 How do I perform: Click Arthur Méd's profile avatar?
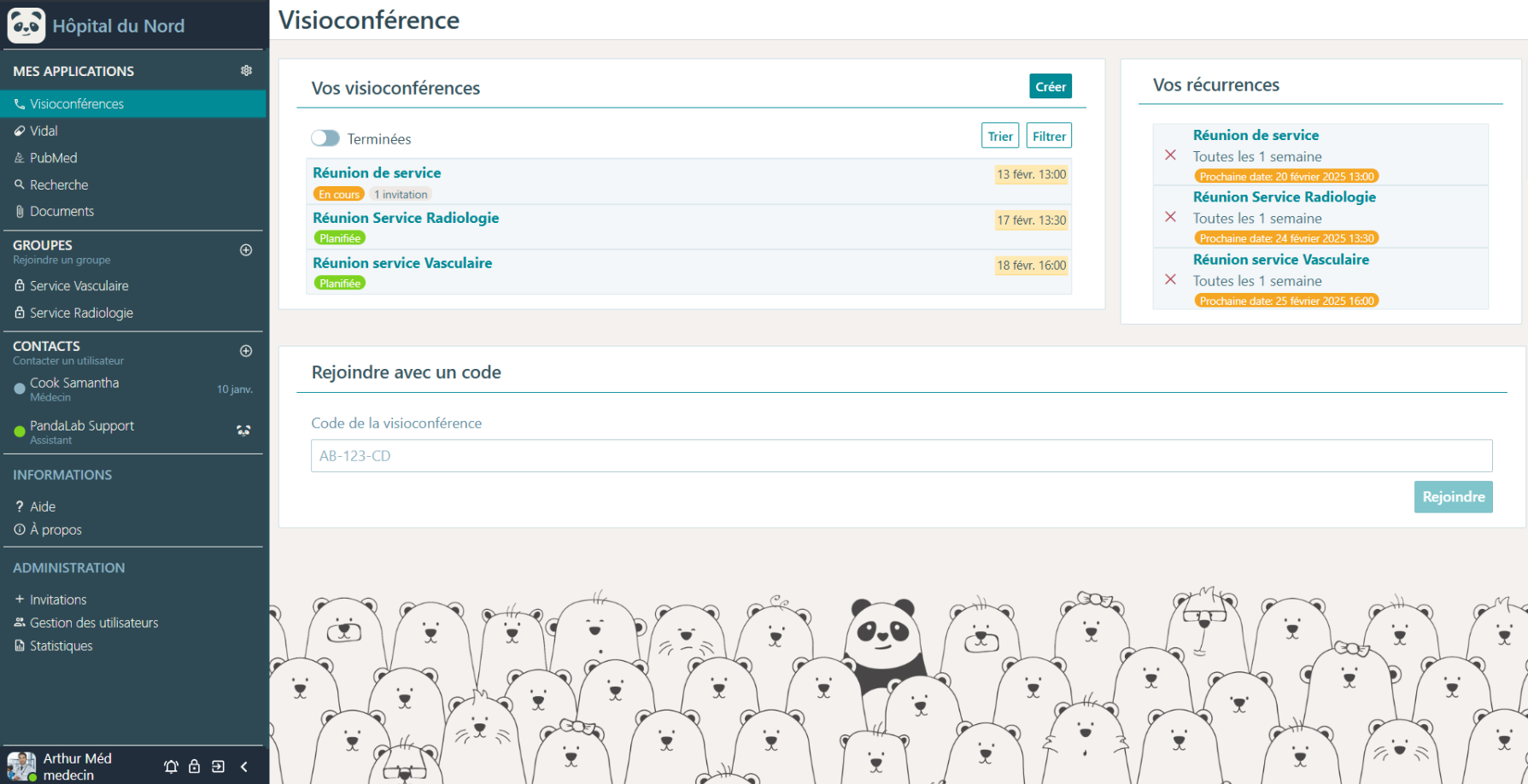[21, 766]
